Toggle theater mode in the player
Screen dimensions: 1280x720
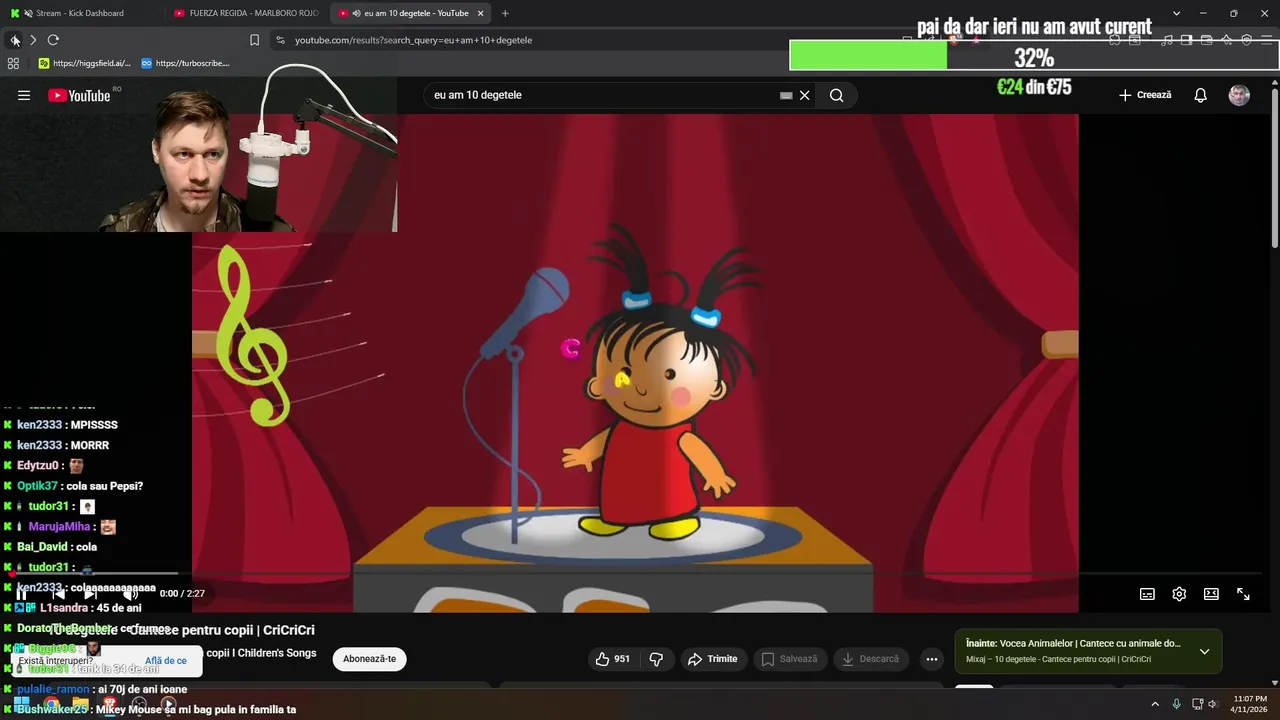point(1211,594)
